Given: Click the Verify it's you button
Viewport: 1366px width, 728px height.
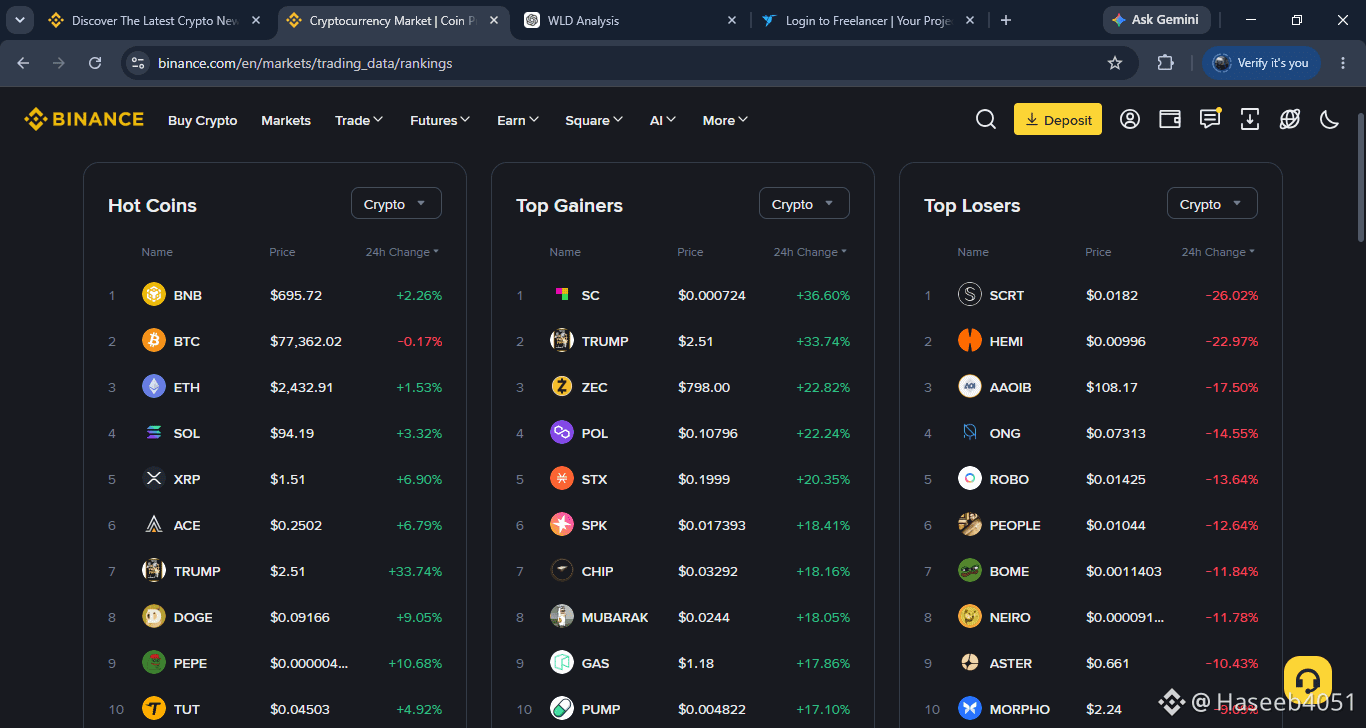Looking at the screenshot, I should 1262,63.
